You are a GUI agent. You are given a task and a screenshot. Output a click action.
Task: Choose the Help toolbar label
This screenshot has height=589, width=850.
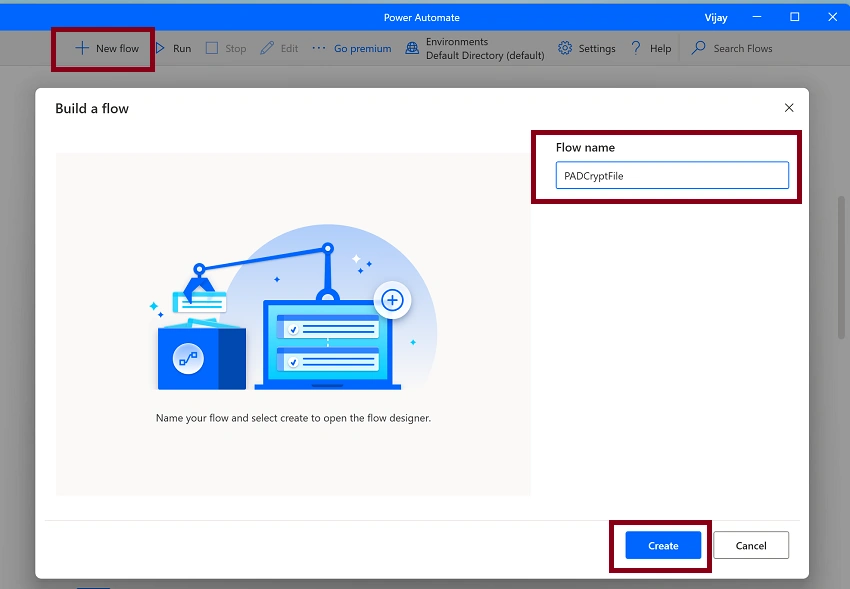[660, 48]
